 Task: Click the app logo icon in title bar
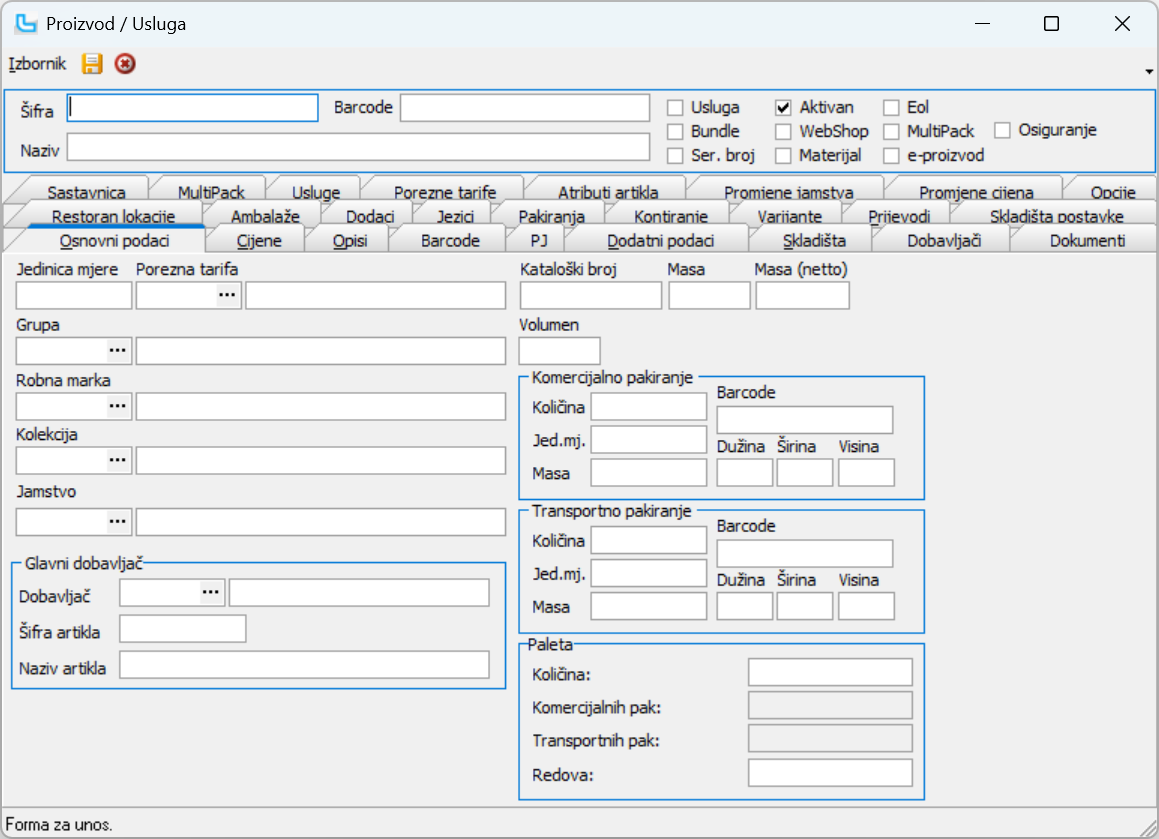click(x=26, y=24)
